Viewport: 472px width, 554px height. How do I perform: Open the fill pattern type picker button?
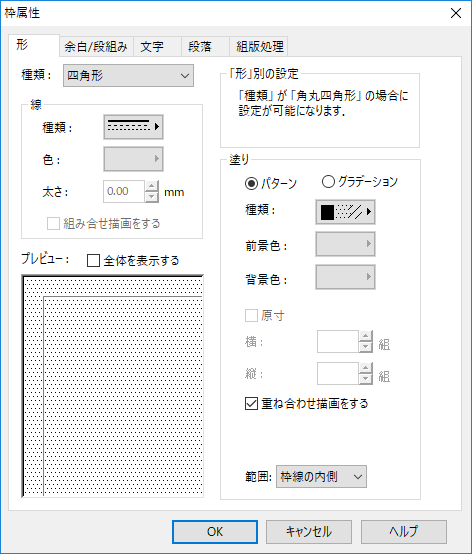point(345,212)
